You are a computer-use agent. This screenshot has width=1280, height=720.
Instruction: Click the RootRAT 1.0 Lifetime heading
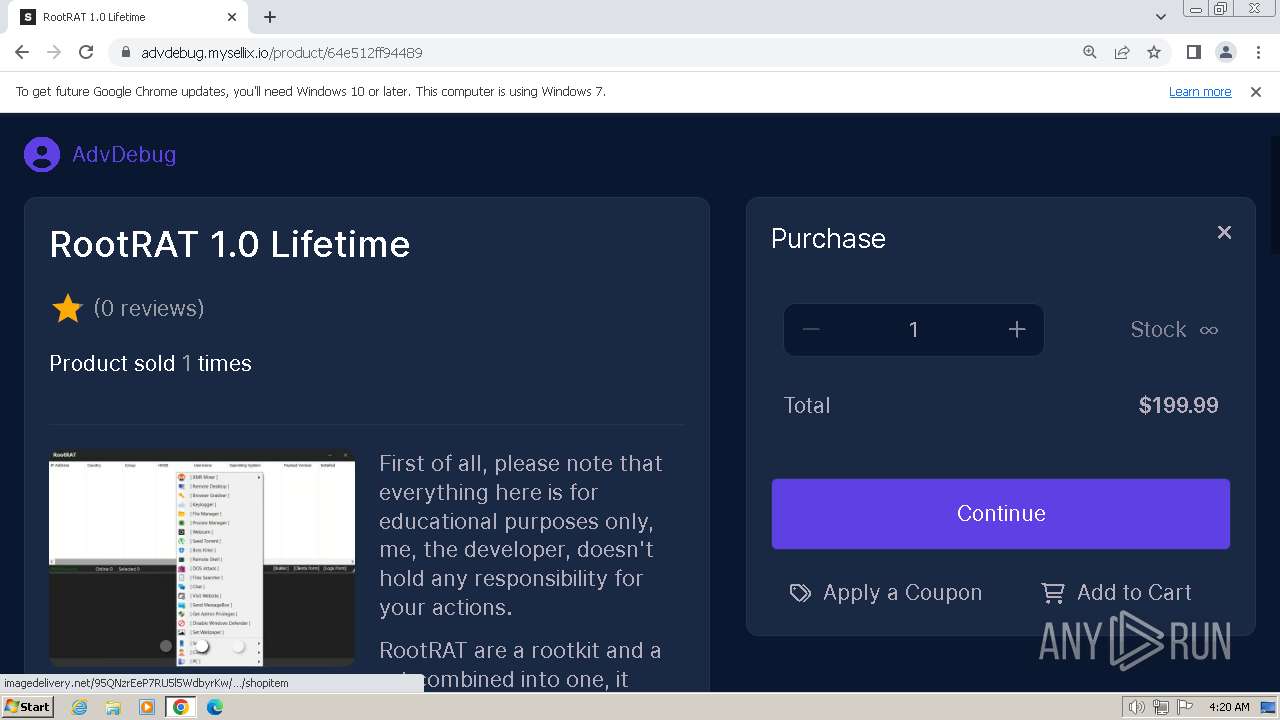tap(230, 244)
